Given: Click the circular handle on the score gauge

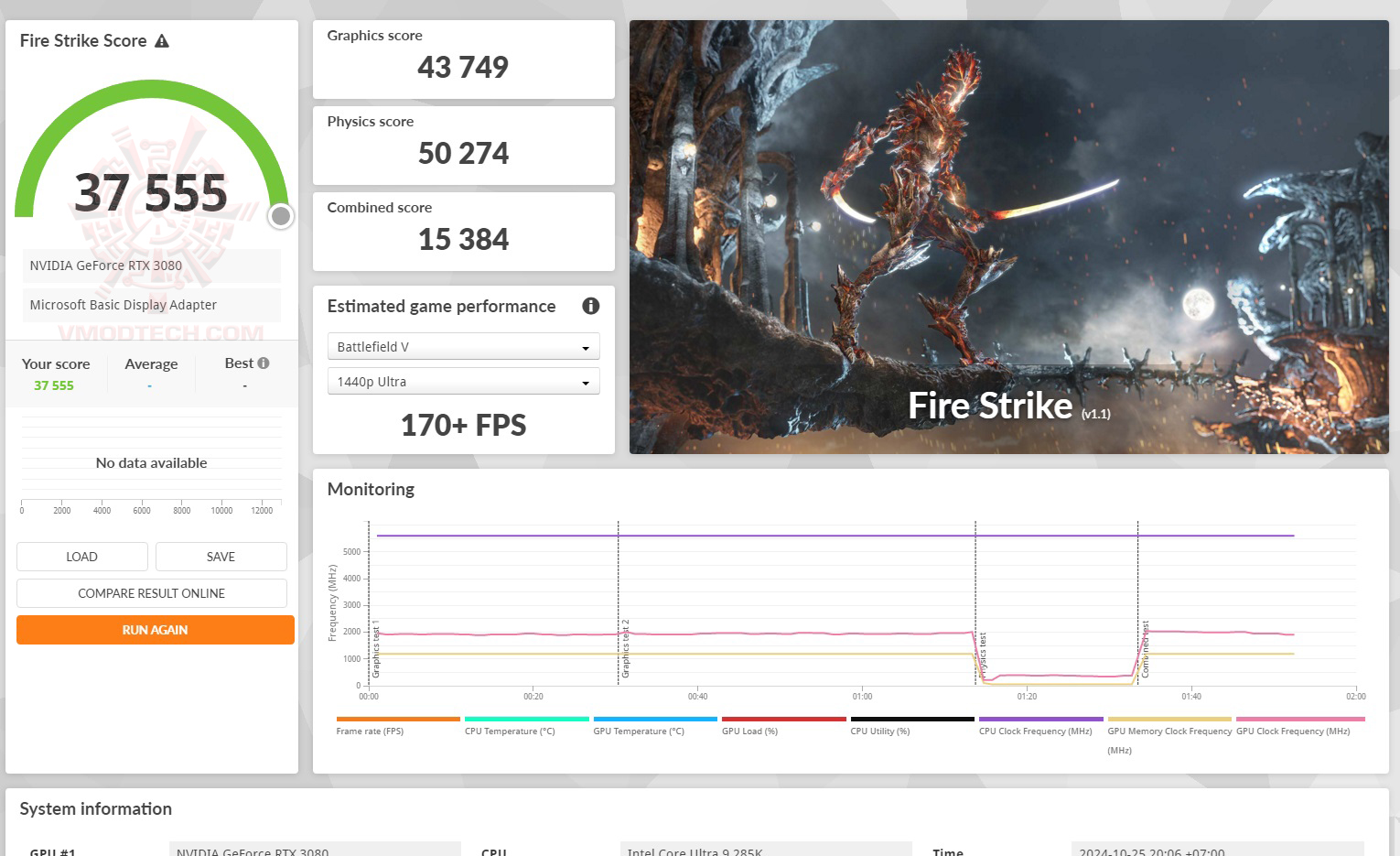Looking at the screenshot, I should point(280,216).
